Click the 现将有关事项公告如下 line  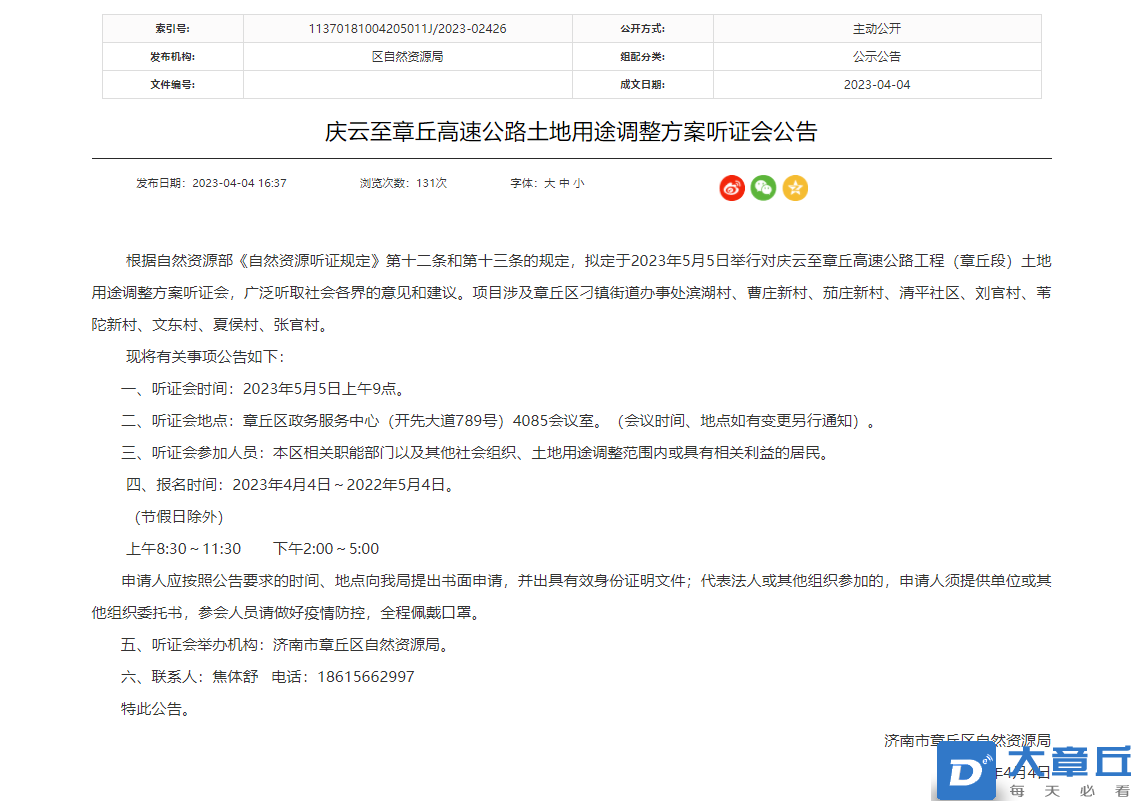point(206,357)
